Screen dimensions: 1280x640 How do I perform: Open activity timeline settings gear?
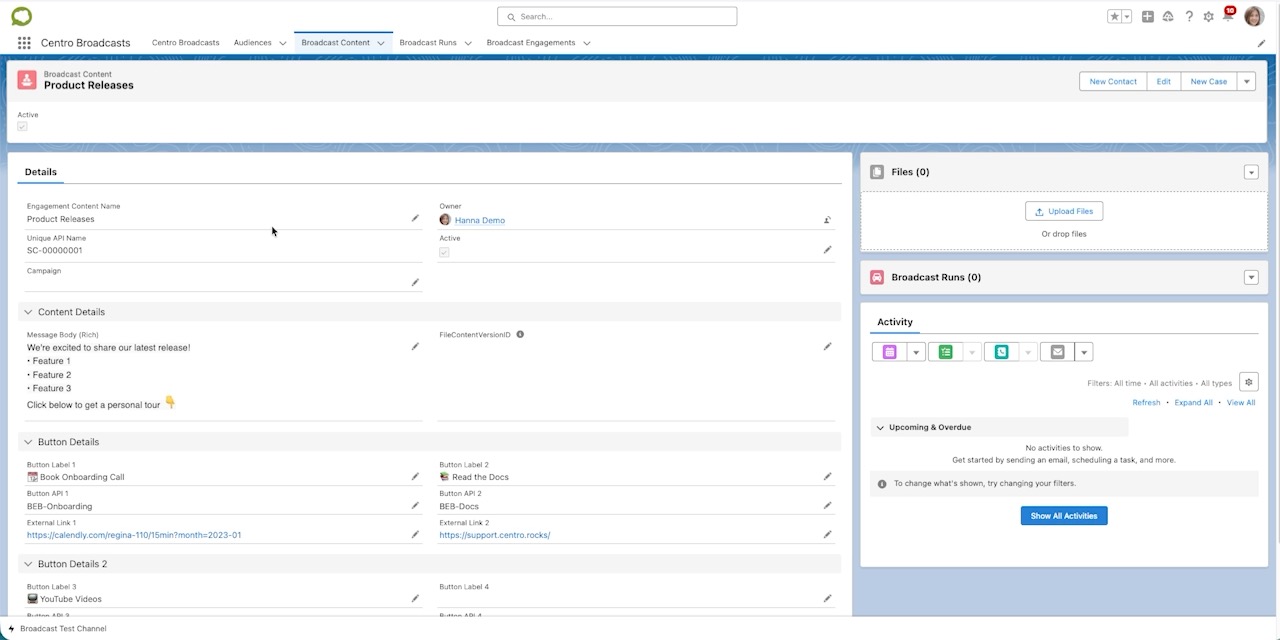pos(1248,382)
